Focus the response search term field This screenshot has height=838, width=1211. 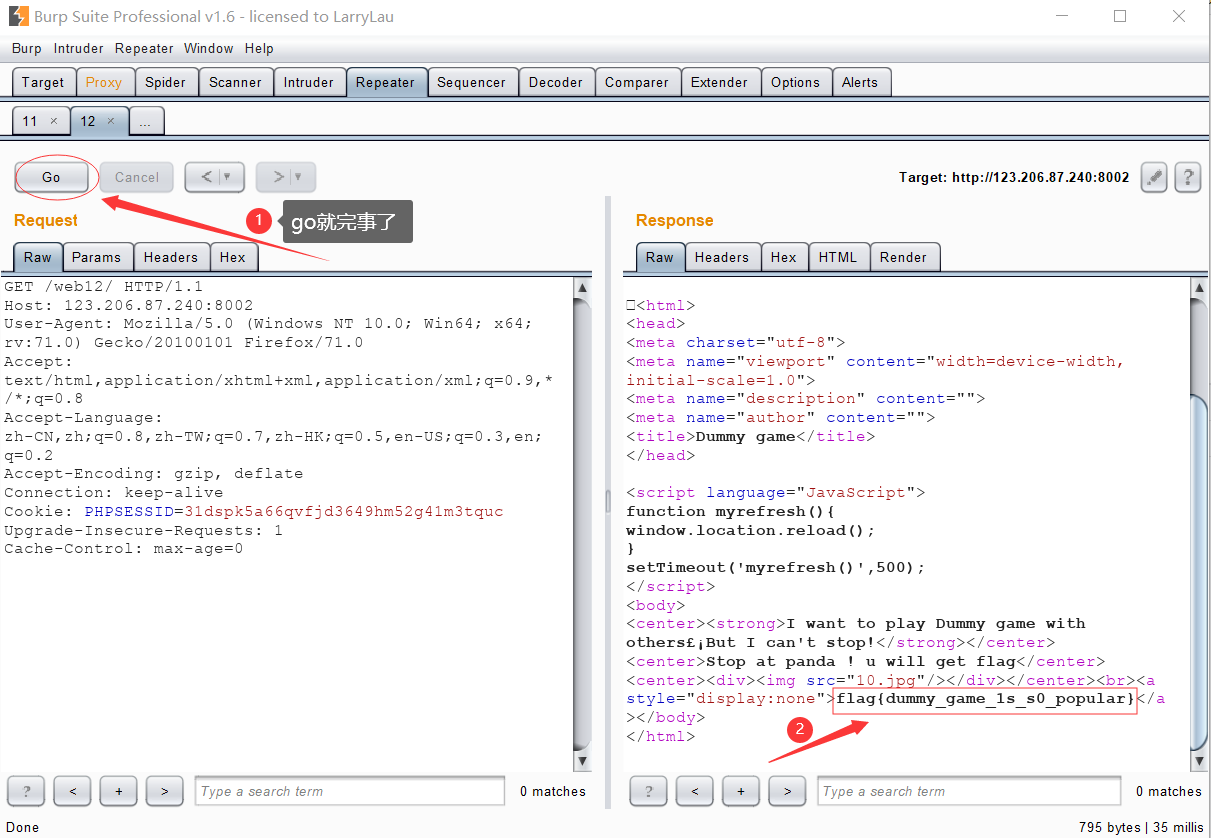[969, 791]
